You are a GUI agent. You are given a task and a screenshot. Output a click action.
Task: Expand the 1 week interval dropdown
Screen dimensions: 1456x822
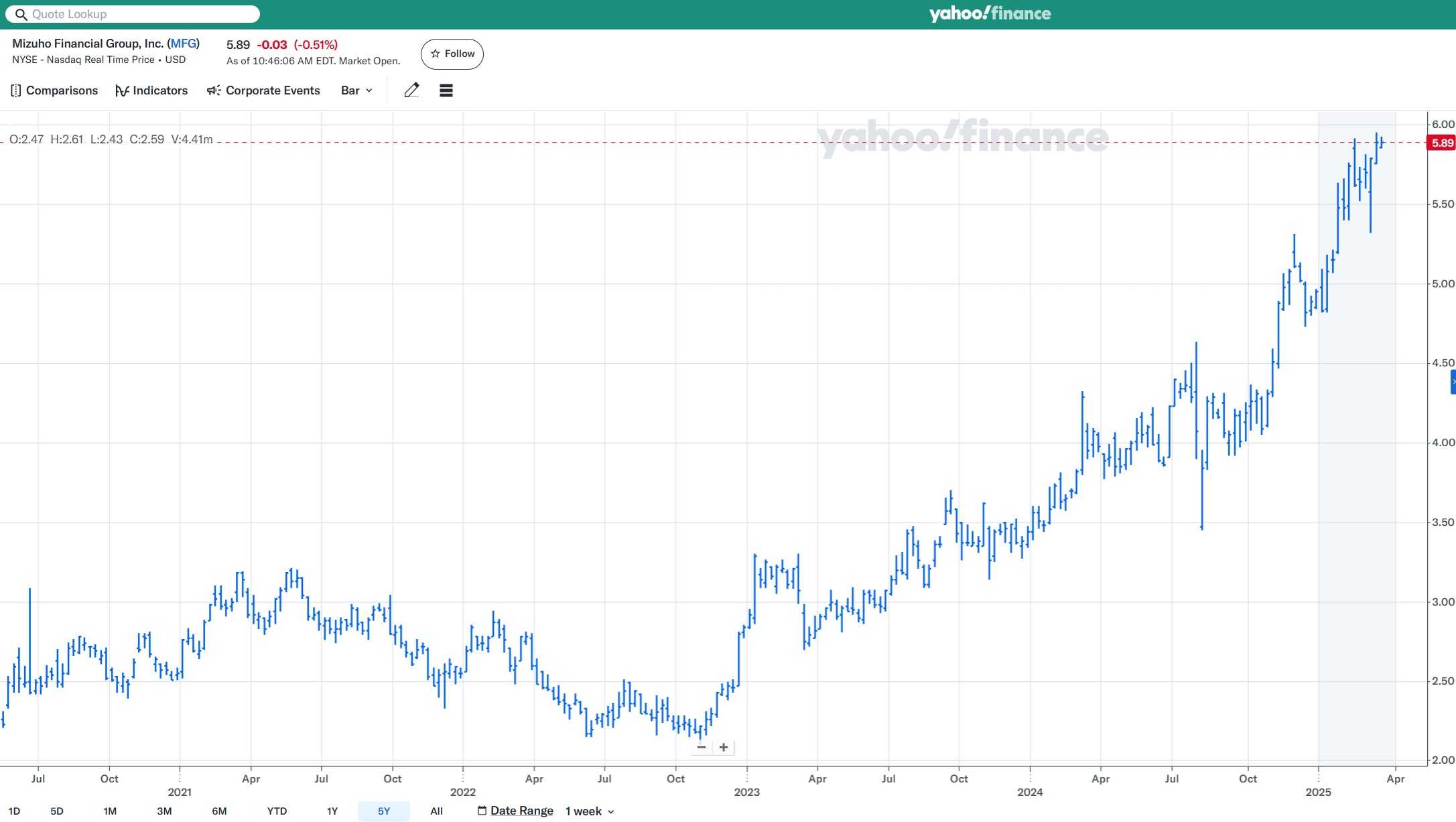point(590,811)
